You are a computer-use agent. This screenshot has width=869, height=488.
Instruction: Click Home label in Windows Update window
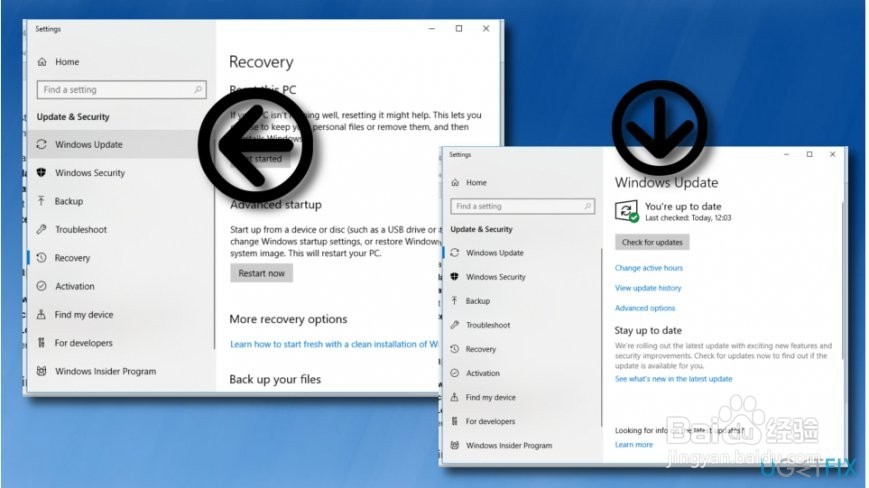coord(476,182)
